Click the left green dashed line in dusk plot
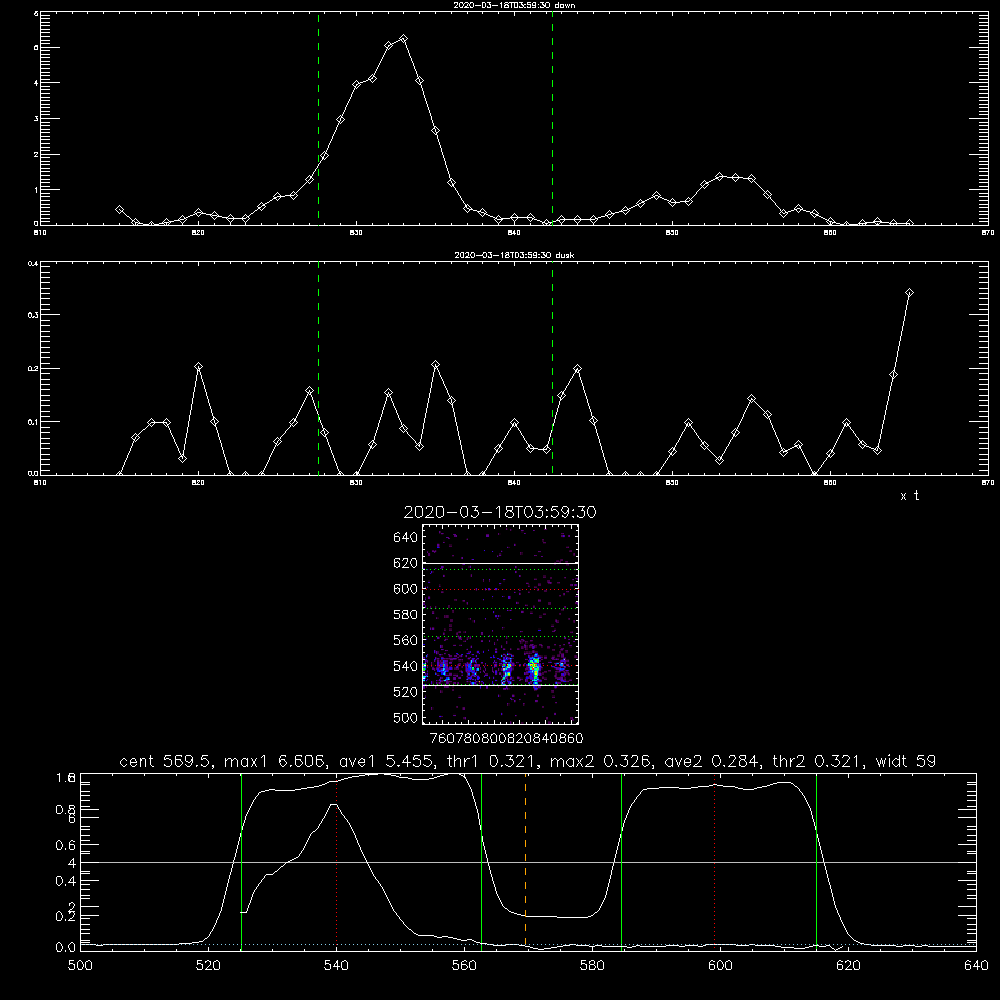The height and width of the screenshot is (1000, 1000). click(318, 368)
